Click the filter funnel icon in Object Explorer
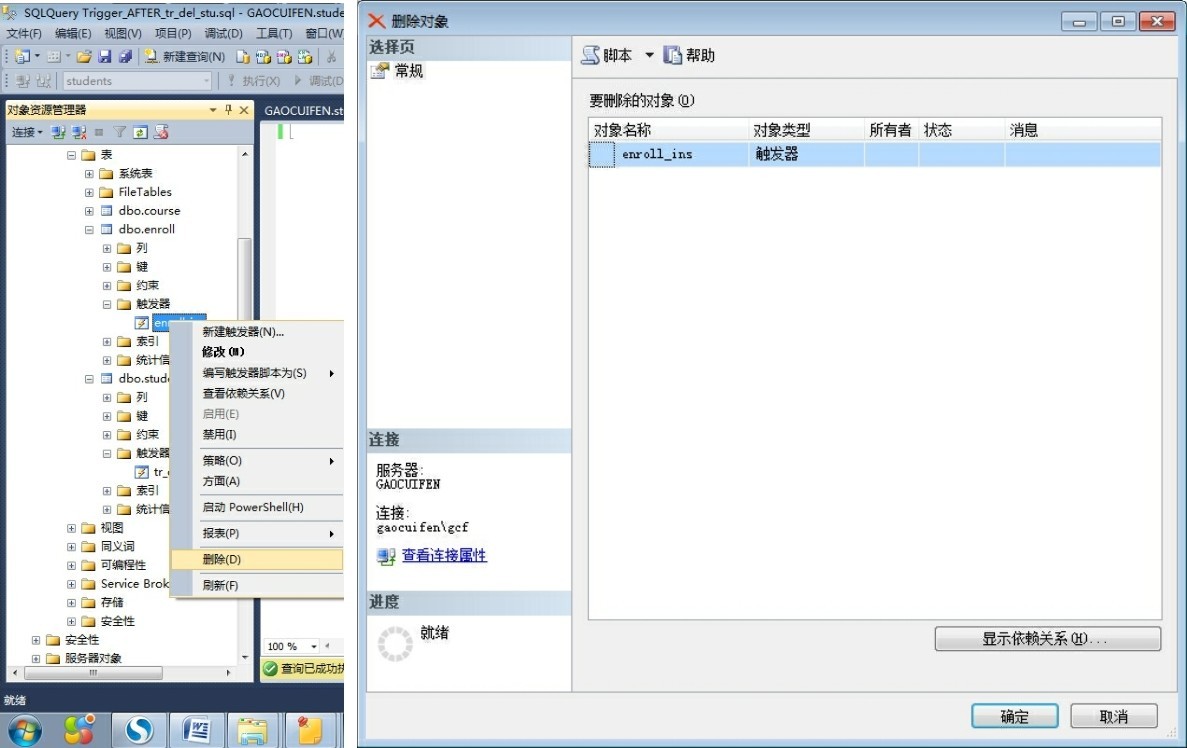 (120, 132)
